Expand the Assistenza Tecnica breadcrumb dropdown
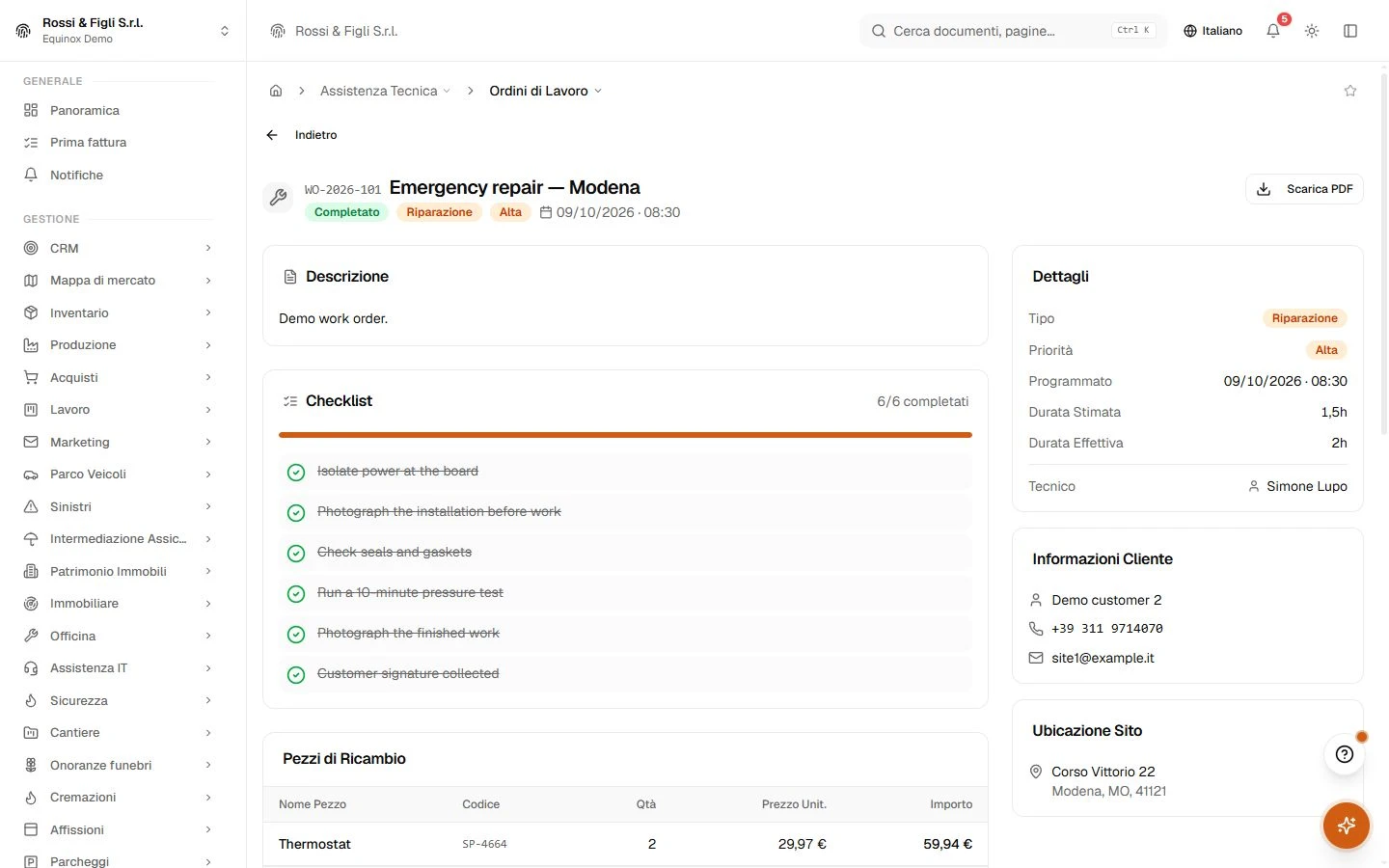The width and height of the screenshot is (1389, 868). (386, 91)
